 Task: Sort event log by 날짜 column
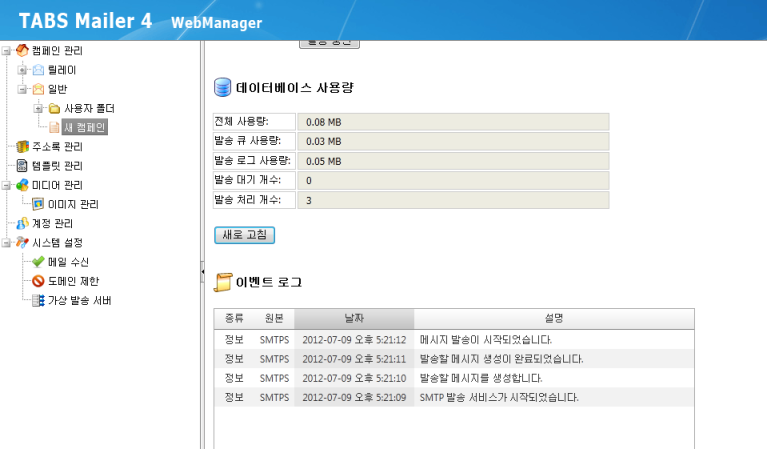click(x=354, y=319)
